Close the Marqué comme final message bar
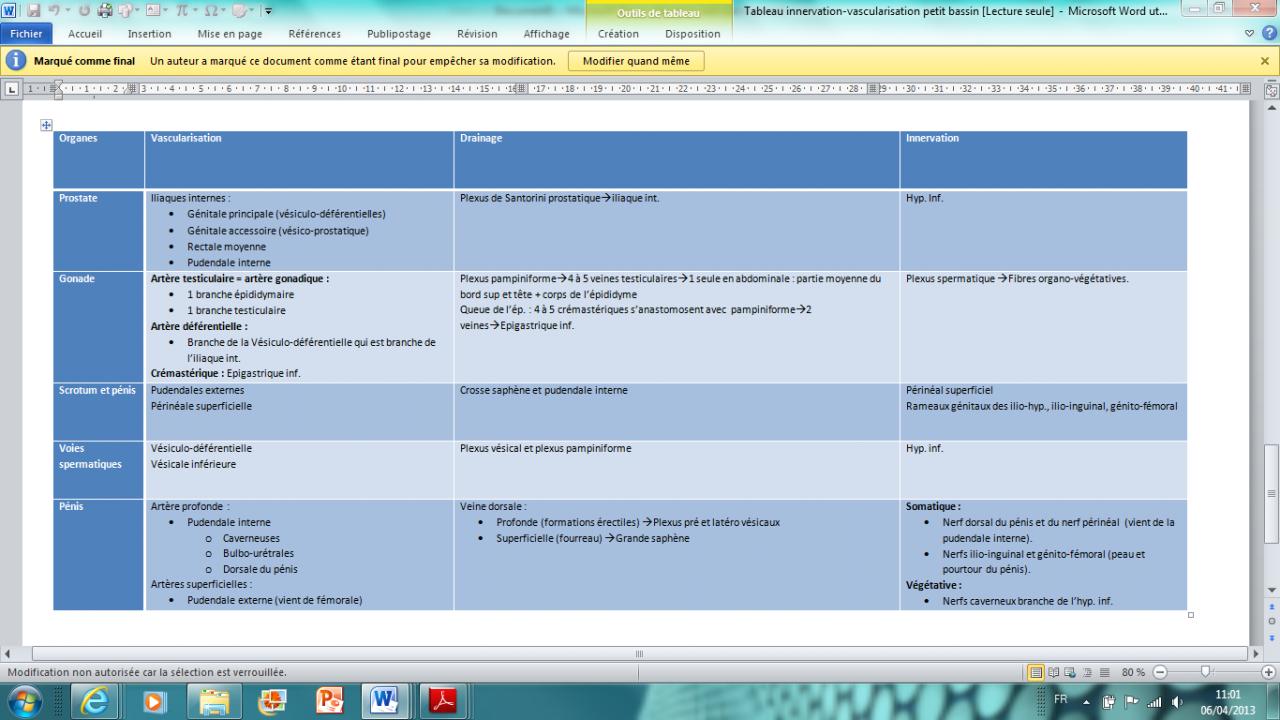1280x720 pixels. point(1265,61)
